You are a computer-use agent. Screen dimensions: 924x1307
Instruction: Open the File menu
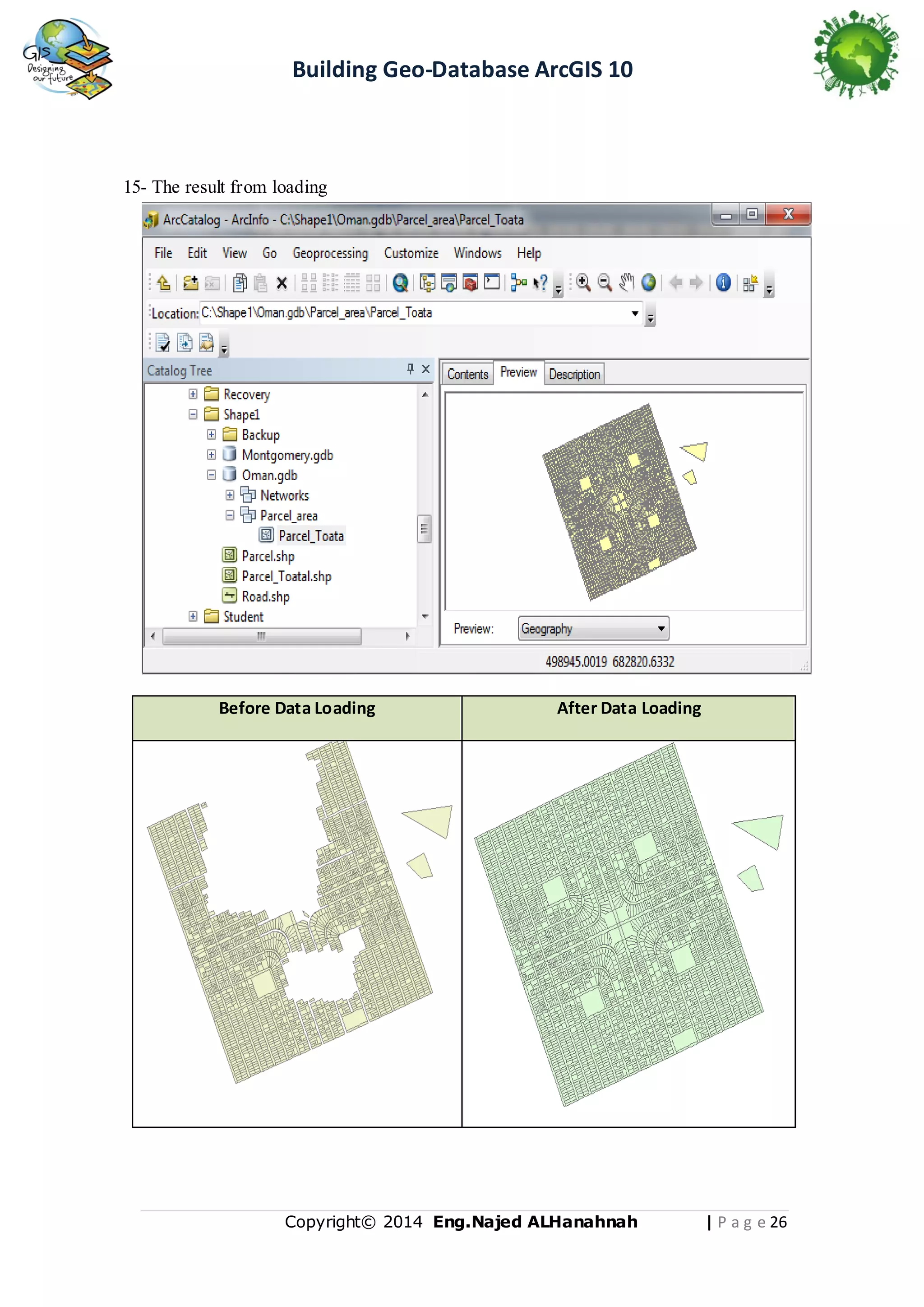163,253
